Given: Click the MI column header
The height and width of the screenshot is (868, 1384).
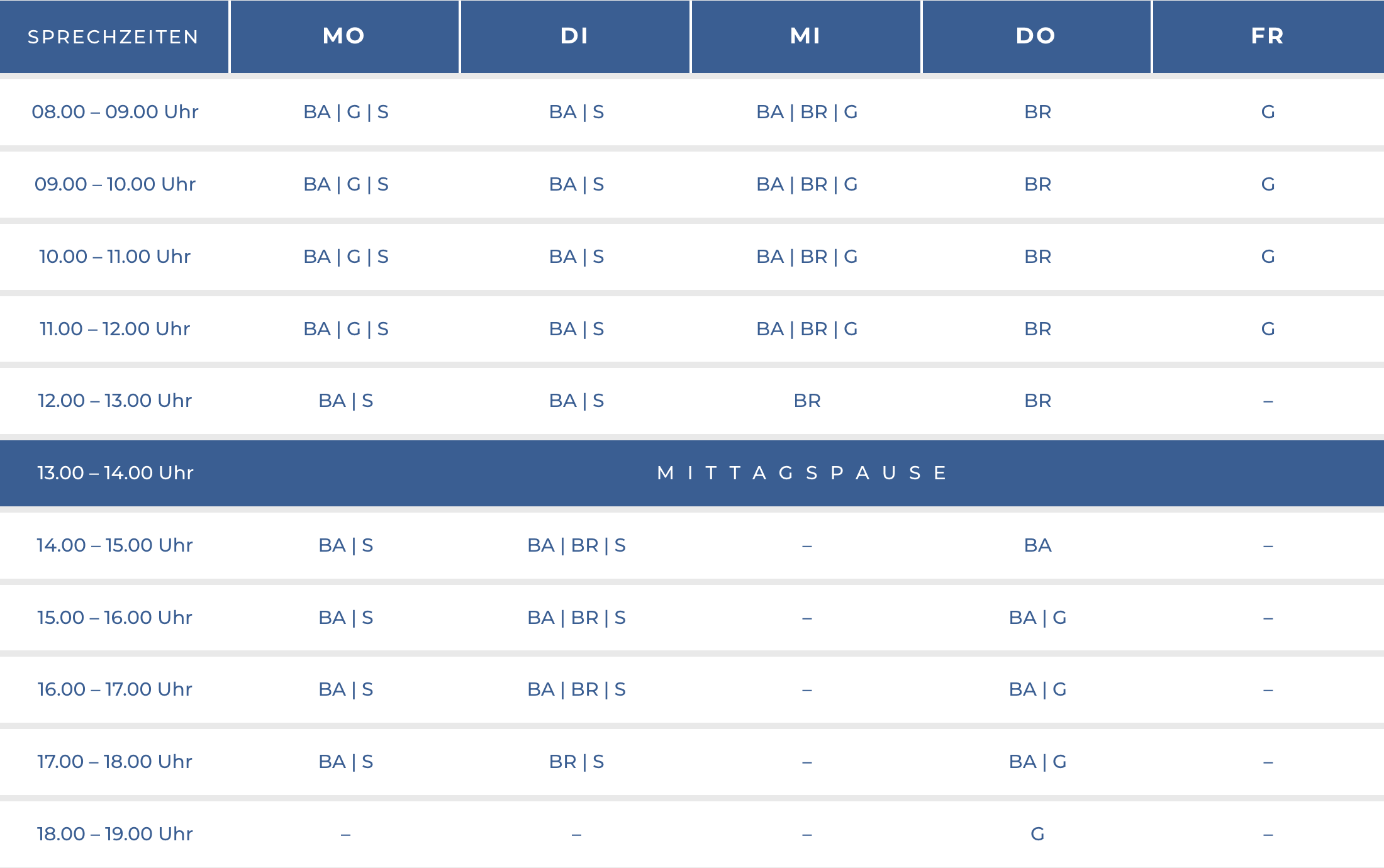Looking at the screenshot, I should tap(806, 36).
